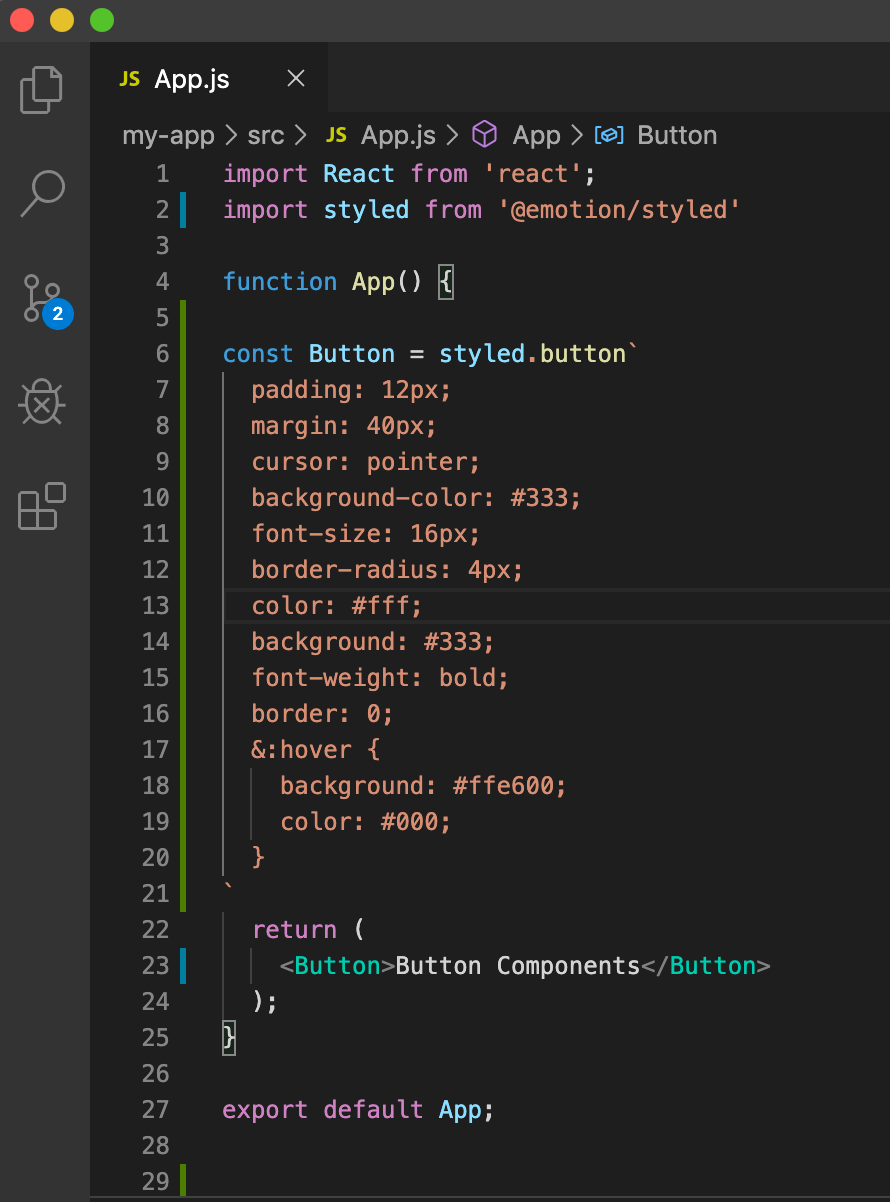Click the 'color: #000;' line
The height and width of the screenshot is (1202, 890).
(x=366, y=822)
